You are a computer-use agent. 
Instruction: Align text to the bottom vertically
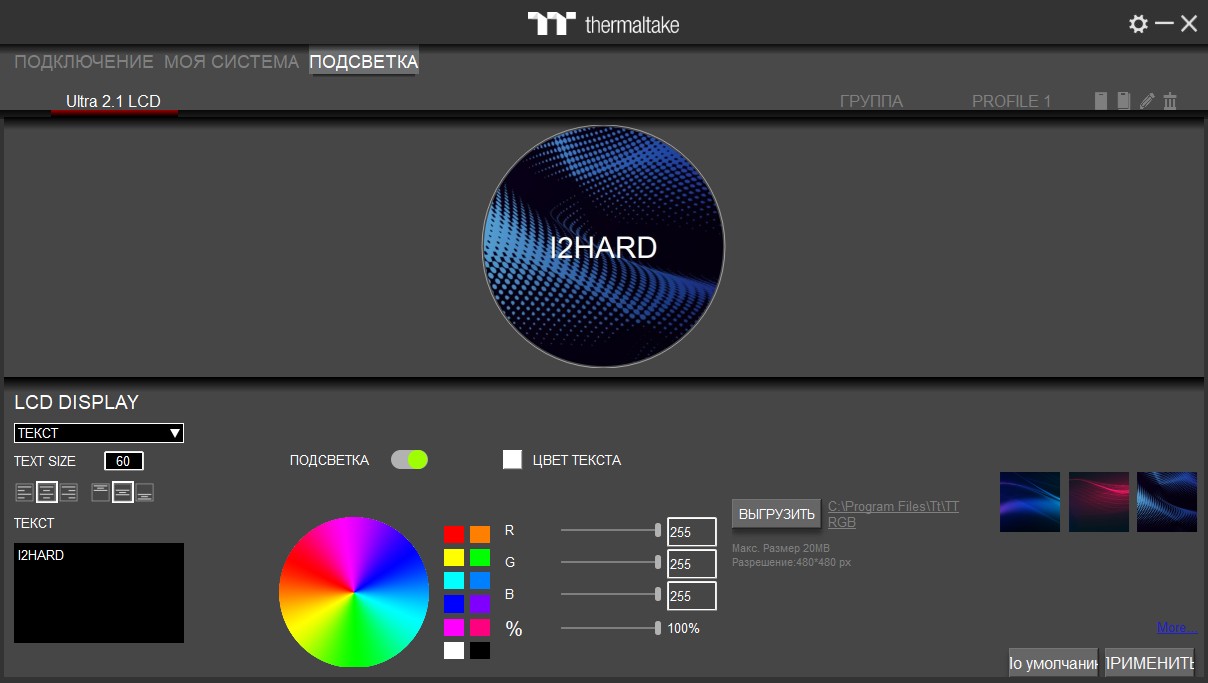coord(145,492)
